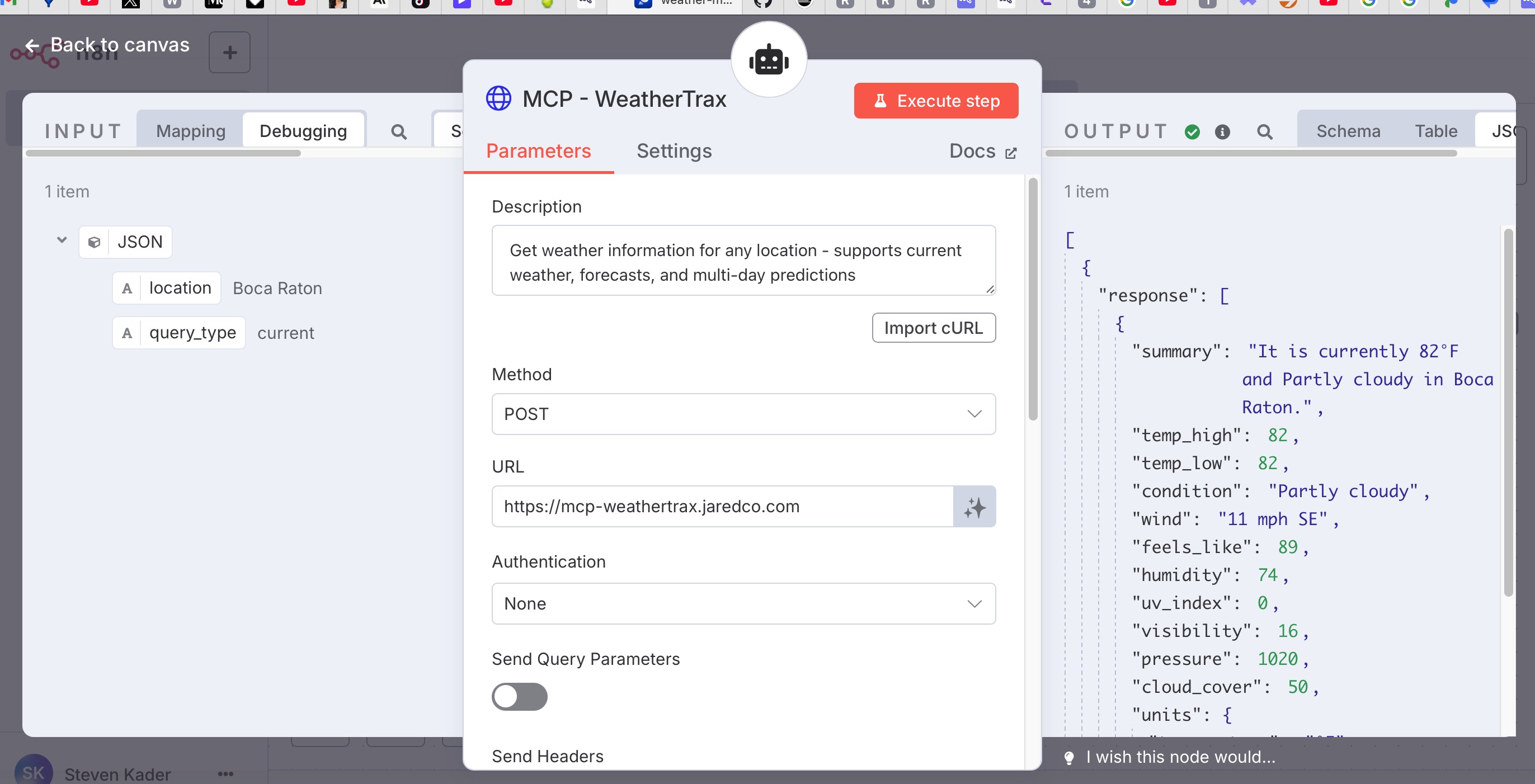This screenshot has width=1535, height=784.
Task: Execute the step with the red button
Action: coord(935,101)
